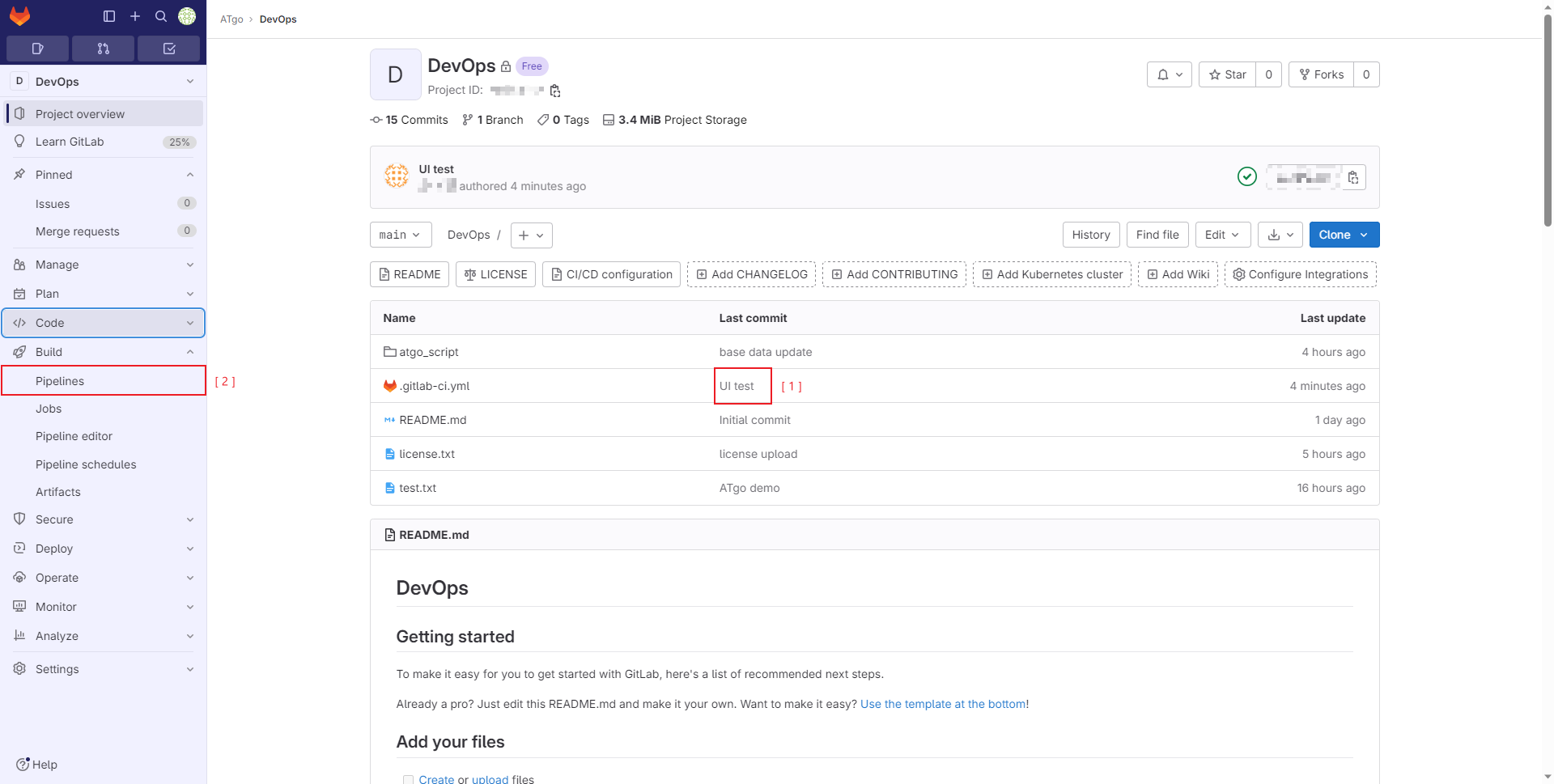Click the Find file button

tap(1157, 235)
